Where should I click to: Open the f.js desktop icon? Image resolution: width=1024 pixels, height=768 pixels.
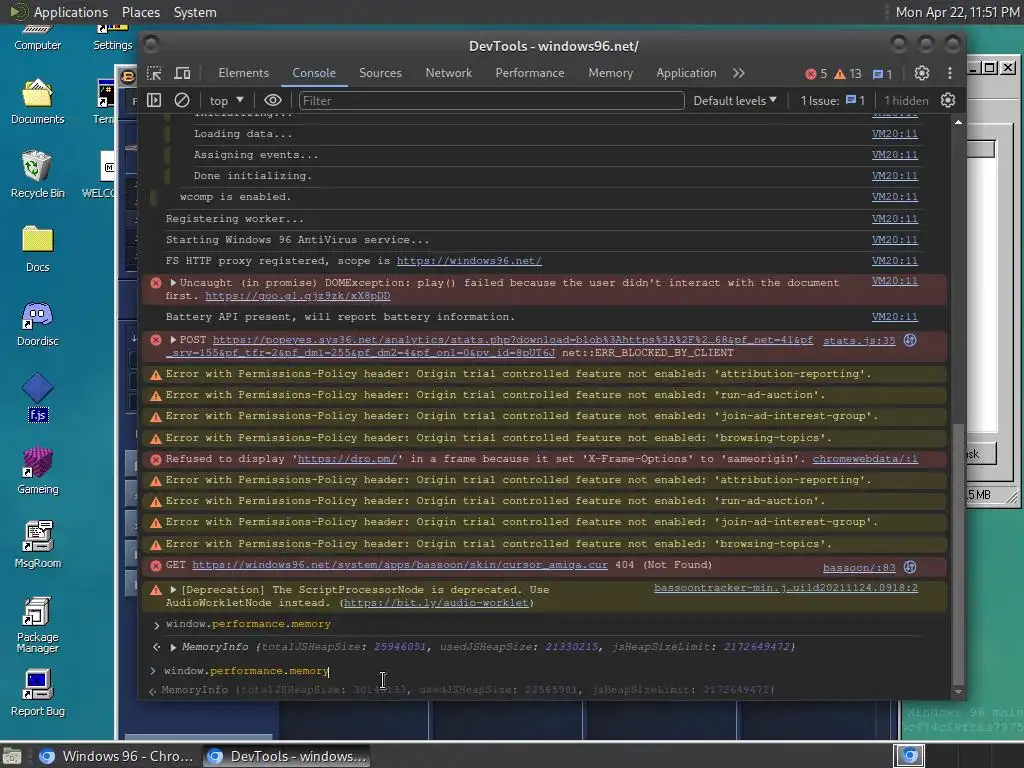click(x=37, y=397)
